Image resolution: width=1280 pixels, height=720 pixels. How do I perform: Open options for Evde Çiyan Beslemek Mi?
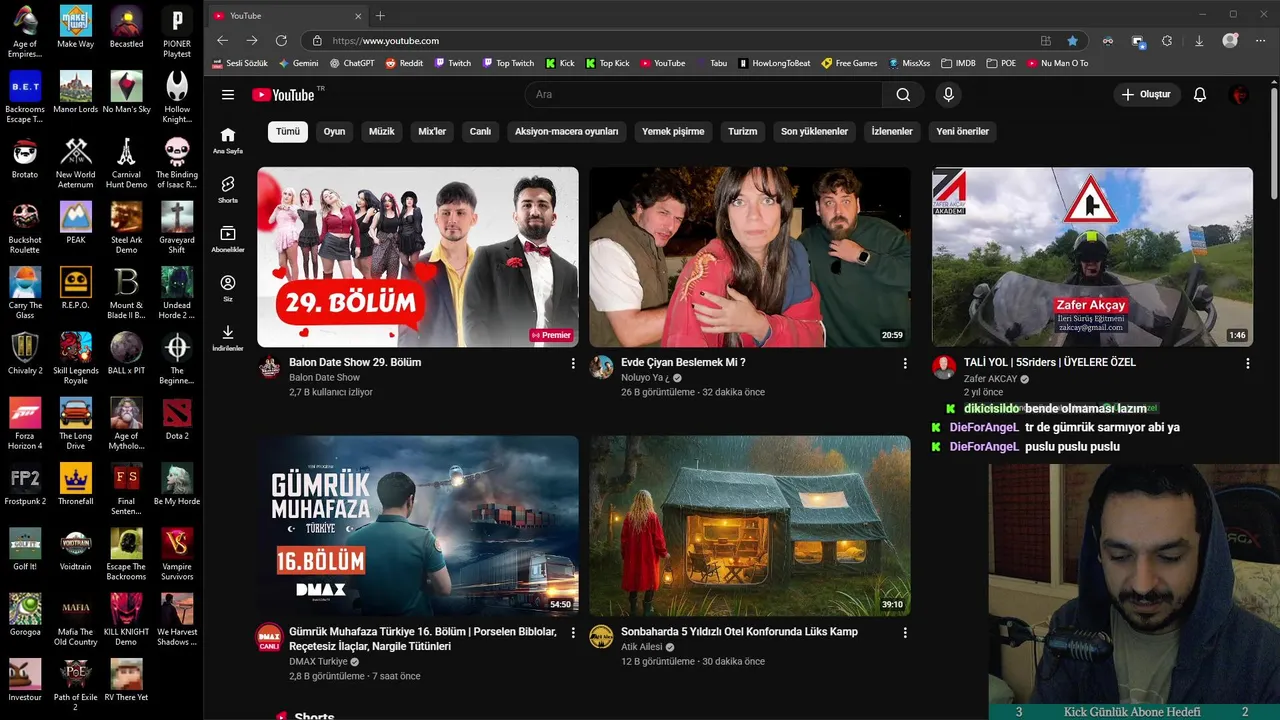click(x=905, y=363)
